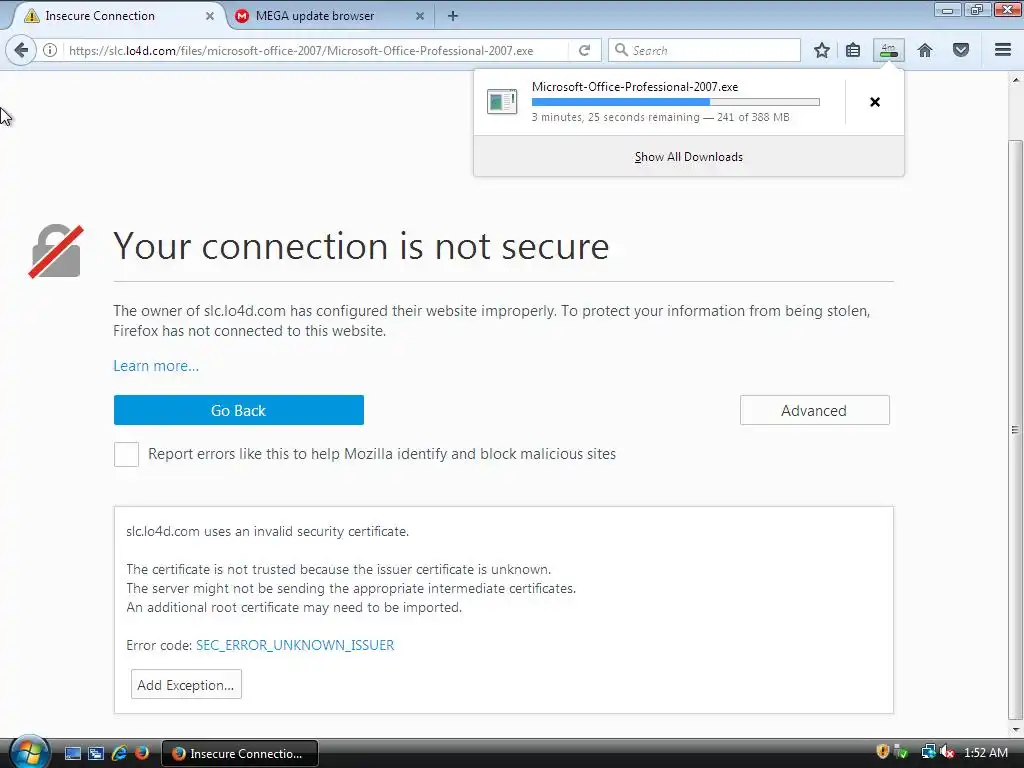Viewport: 1024px width, 768px height.
Task: Open the SEC_ERROR_UNKNOWN_ISSUER error code link
Action: point(295,645)
